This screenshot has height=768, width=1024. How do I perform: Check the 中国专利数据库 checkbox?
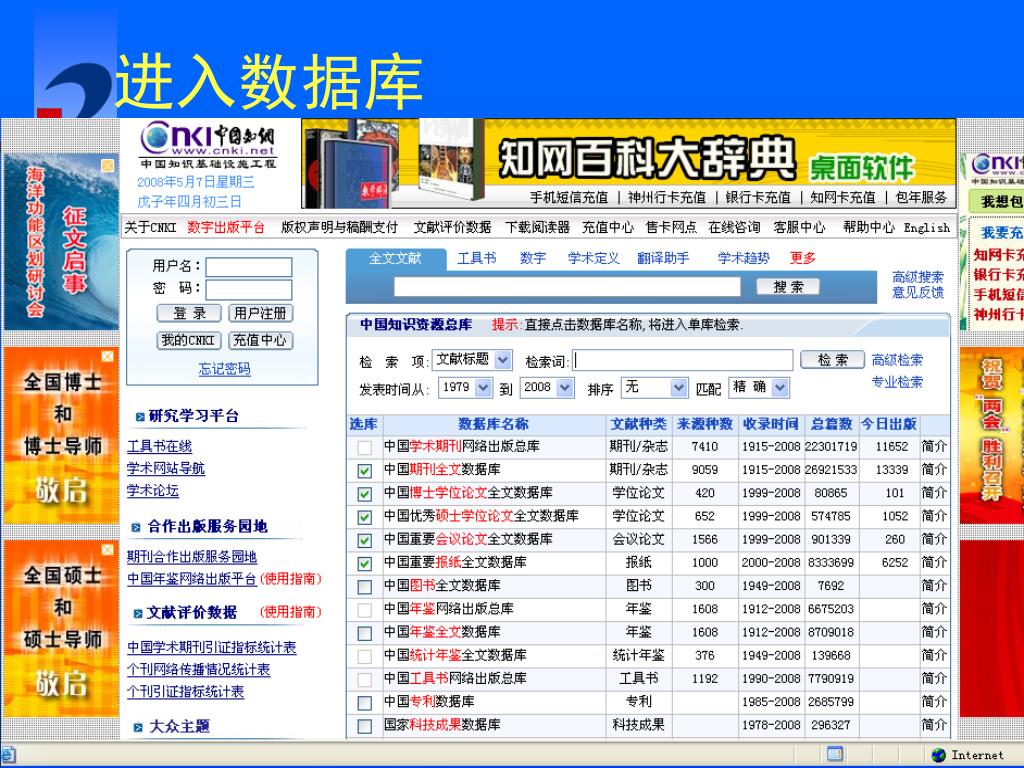tap(364, 703)
